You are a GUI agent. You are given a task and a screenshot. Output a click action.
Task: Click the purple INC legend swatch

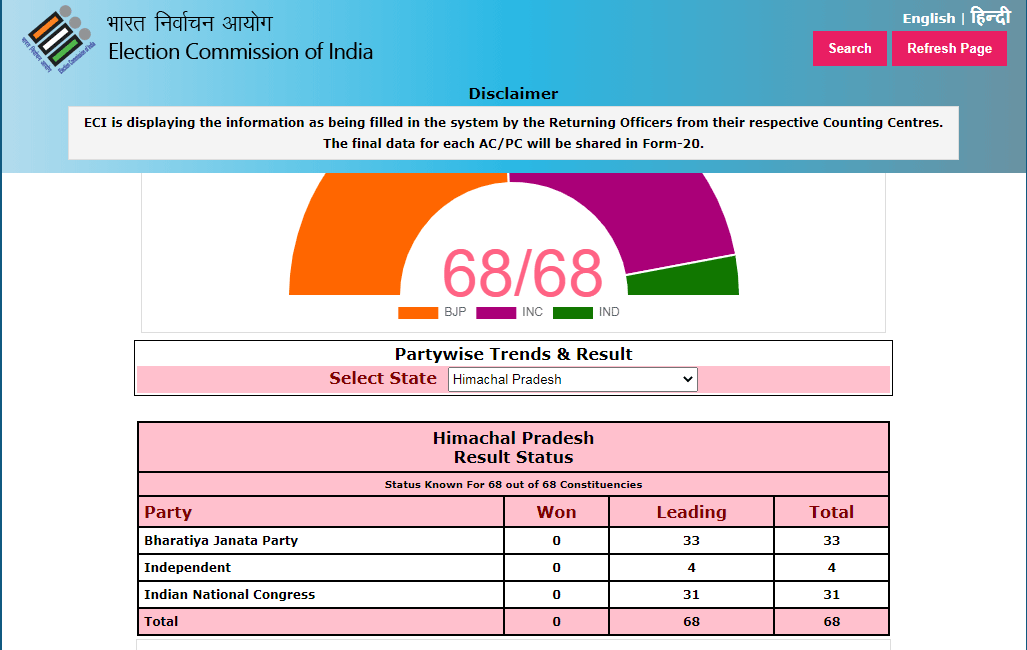pyautogui.click(x=496, y=313)
